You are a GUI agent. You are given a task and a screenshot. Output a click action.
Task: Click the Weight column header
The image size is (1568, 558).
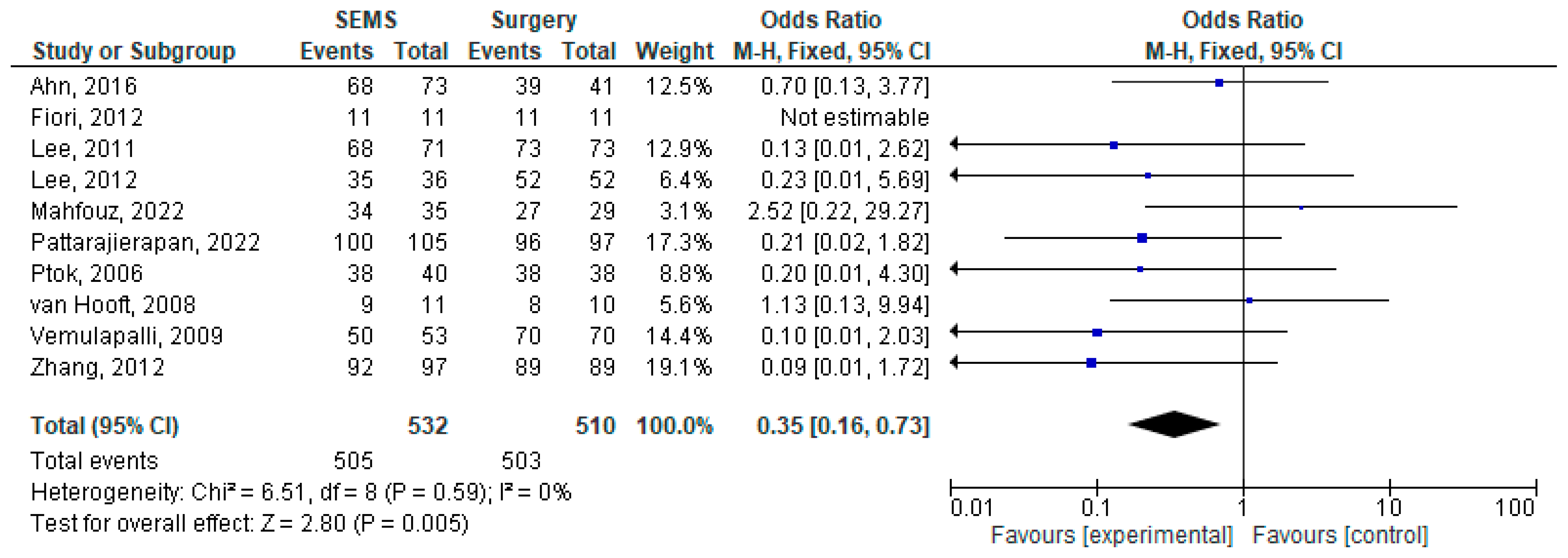point(674,51)
